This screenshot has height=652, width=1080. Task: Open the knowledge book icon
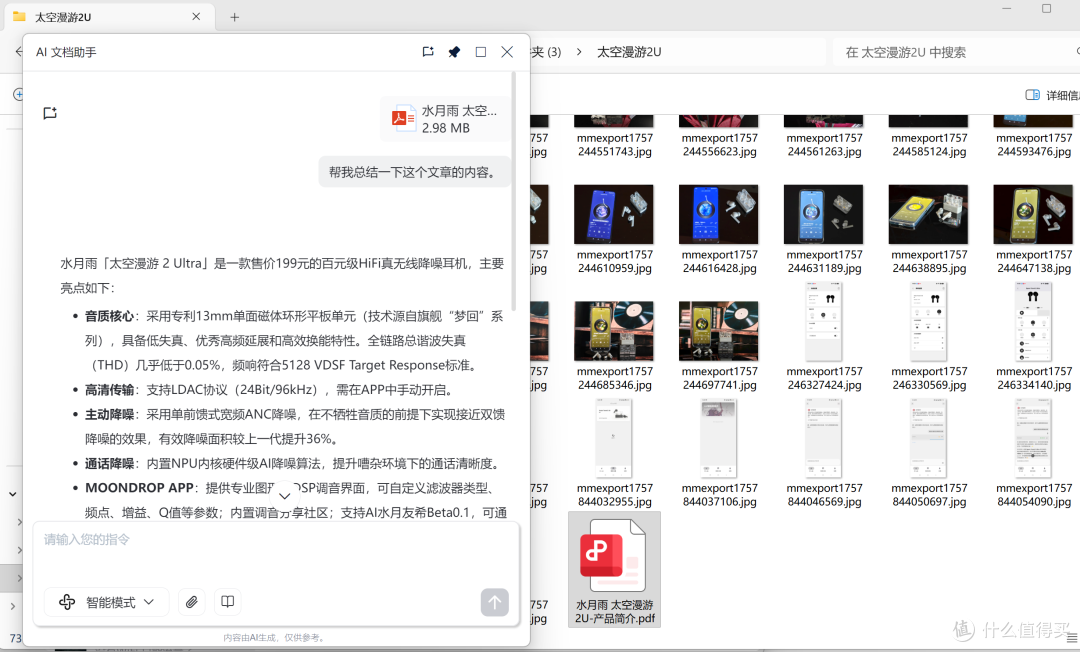pyautogui.click(x=227, y=602)
